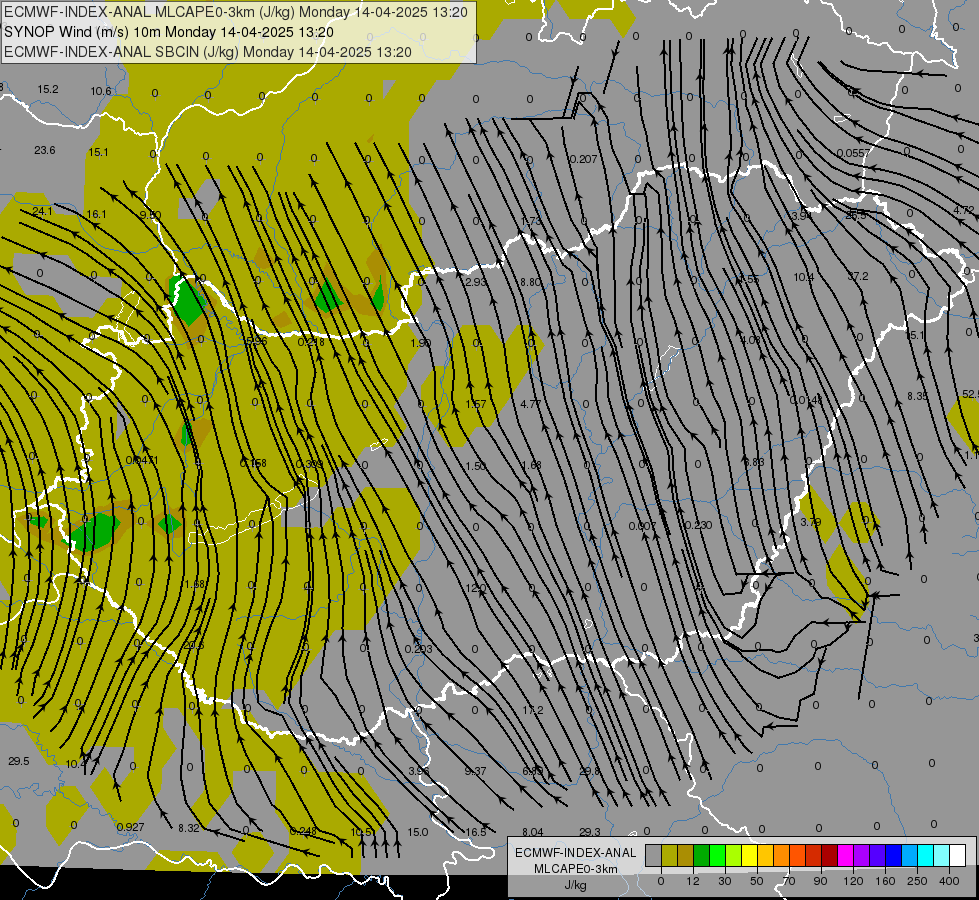Click the map value 8.80

[x=530, y=282]
